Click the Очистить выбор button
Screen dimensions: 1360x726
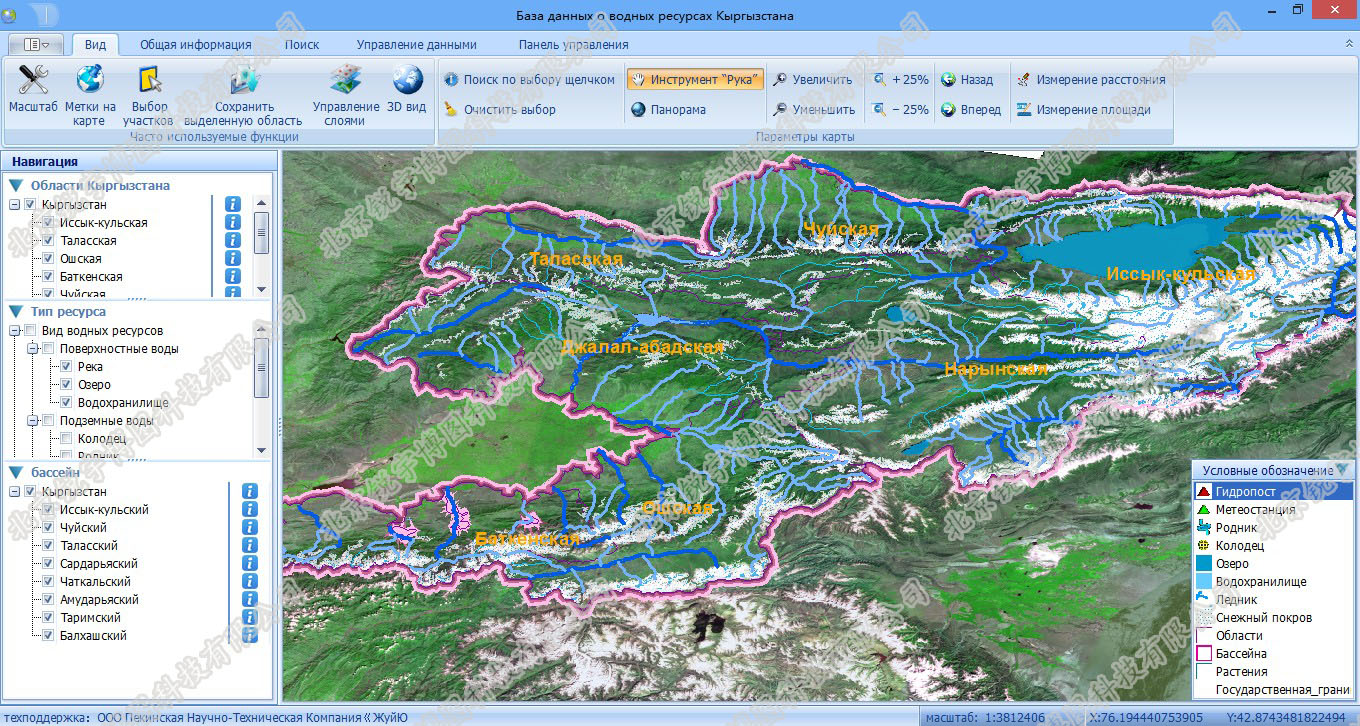(500, 110)
